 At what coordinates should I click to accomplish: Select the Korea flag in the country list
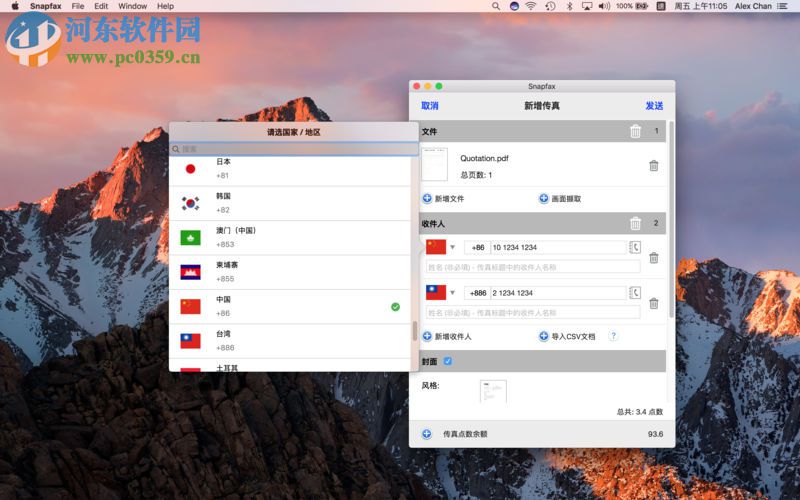click(x=190, y=203)
